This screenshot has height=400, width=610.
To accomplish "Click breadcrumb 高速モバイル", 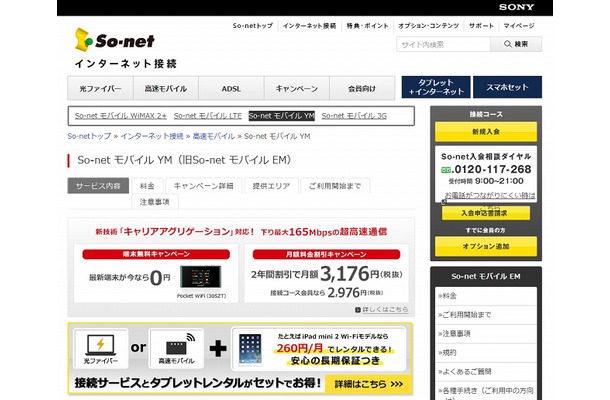I will [x=214, y=136].
